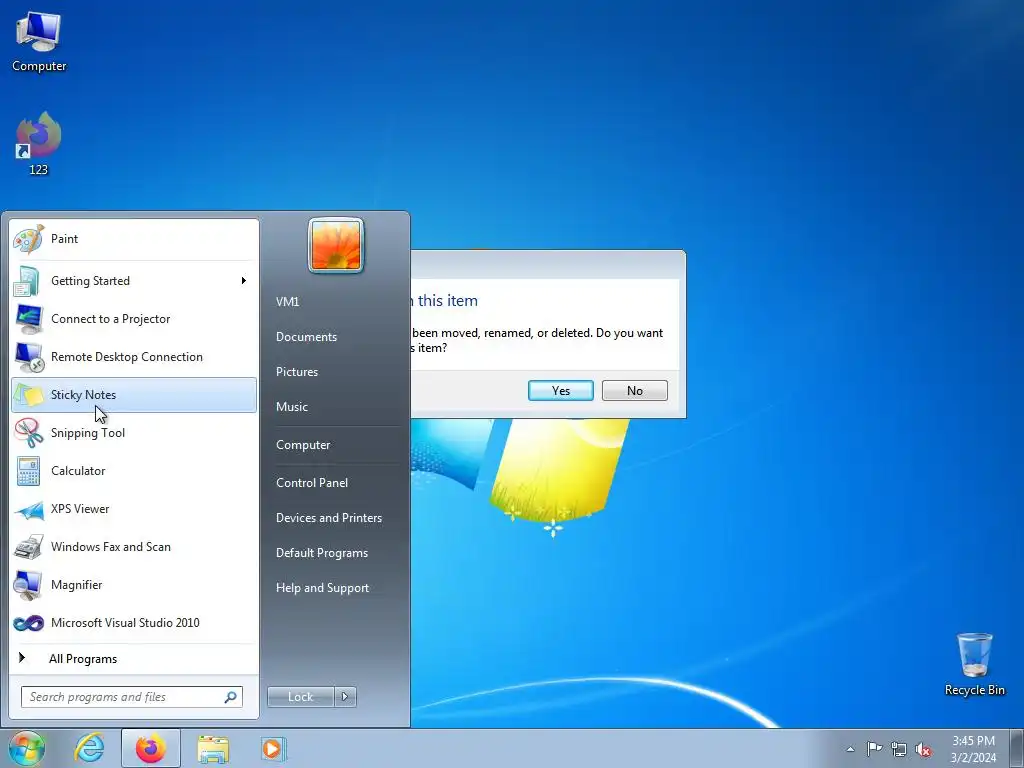This screenshot has height=768, width=1024.
Task: Select the Recycle Bin on desktop
Action: coord(974,664)
